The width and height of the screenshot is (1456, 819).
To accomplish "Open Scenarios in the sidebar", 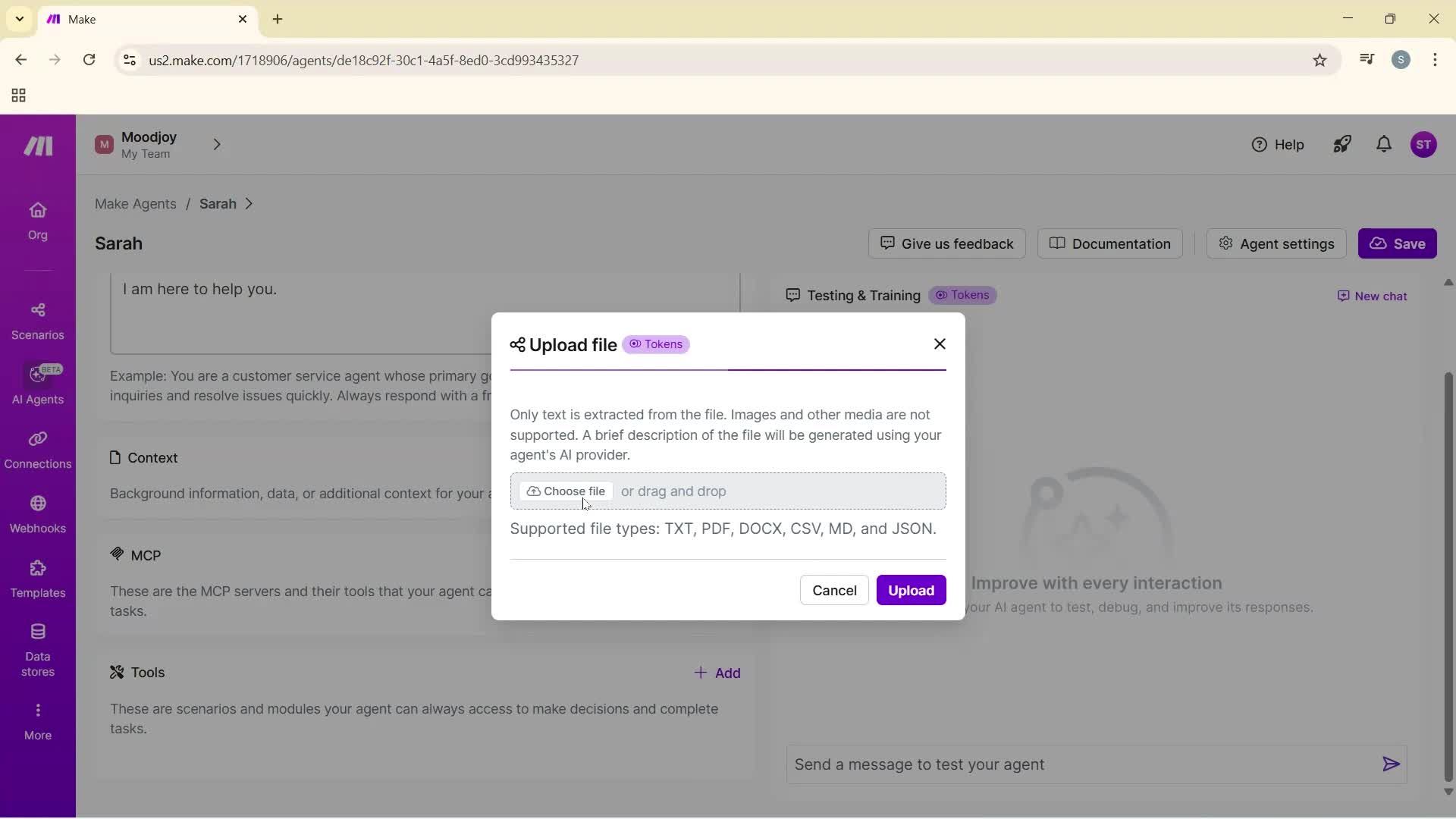I will click(37, 321).
